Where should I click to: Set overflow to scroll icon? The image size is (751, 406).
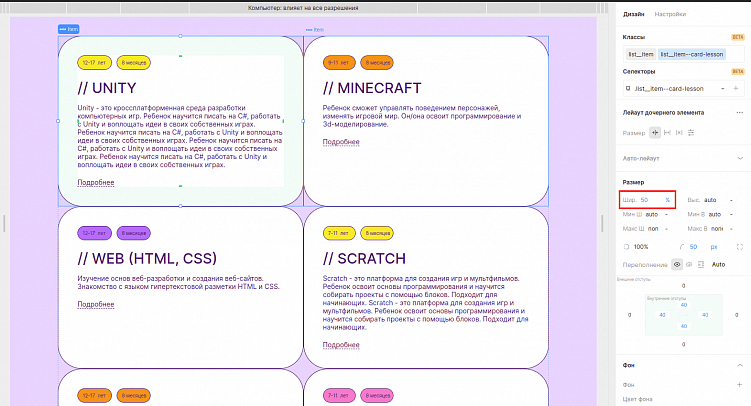pyautogui.click(x=701, y=264)
